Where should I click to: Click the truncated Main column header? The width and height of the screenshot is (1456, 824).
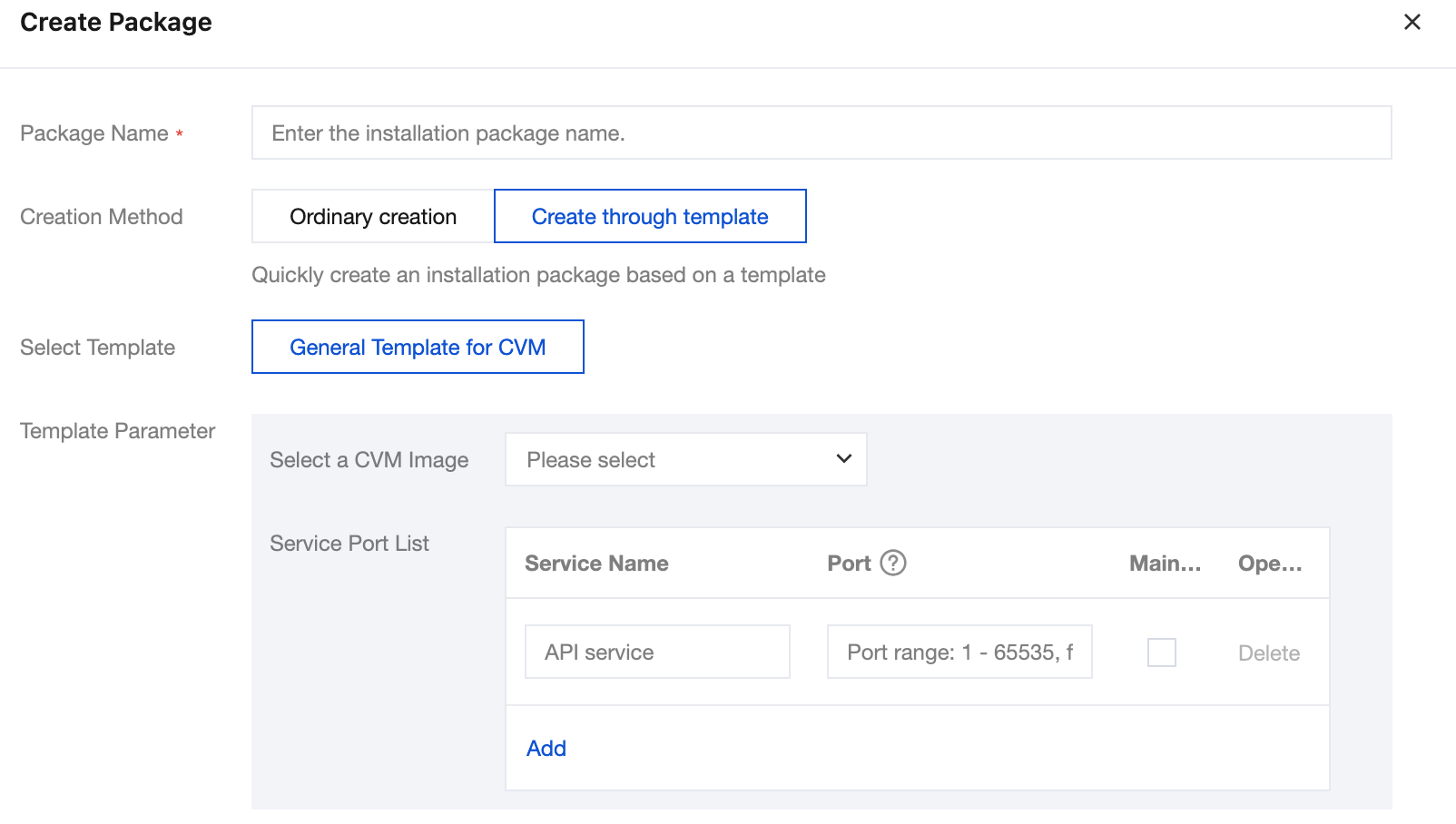1165,564
